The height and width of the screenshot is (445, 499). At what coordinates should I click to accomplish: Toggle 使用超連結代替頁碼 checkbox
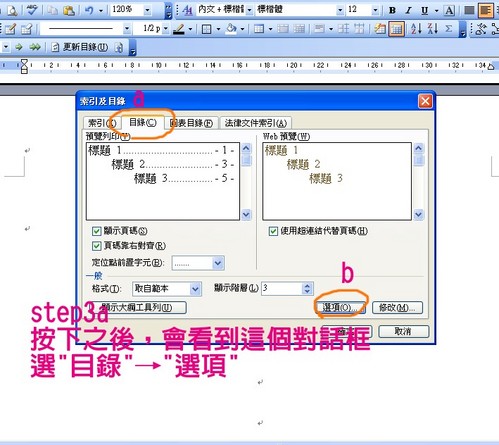tap(273, 231)
